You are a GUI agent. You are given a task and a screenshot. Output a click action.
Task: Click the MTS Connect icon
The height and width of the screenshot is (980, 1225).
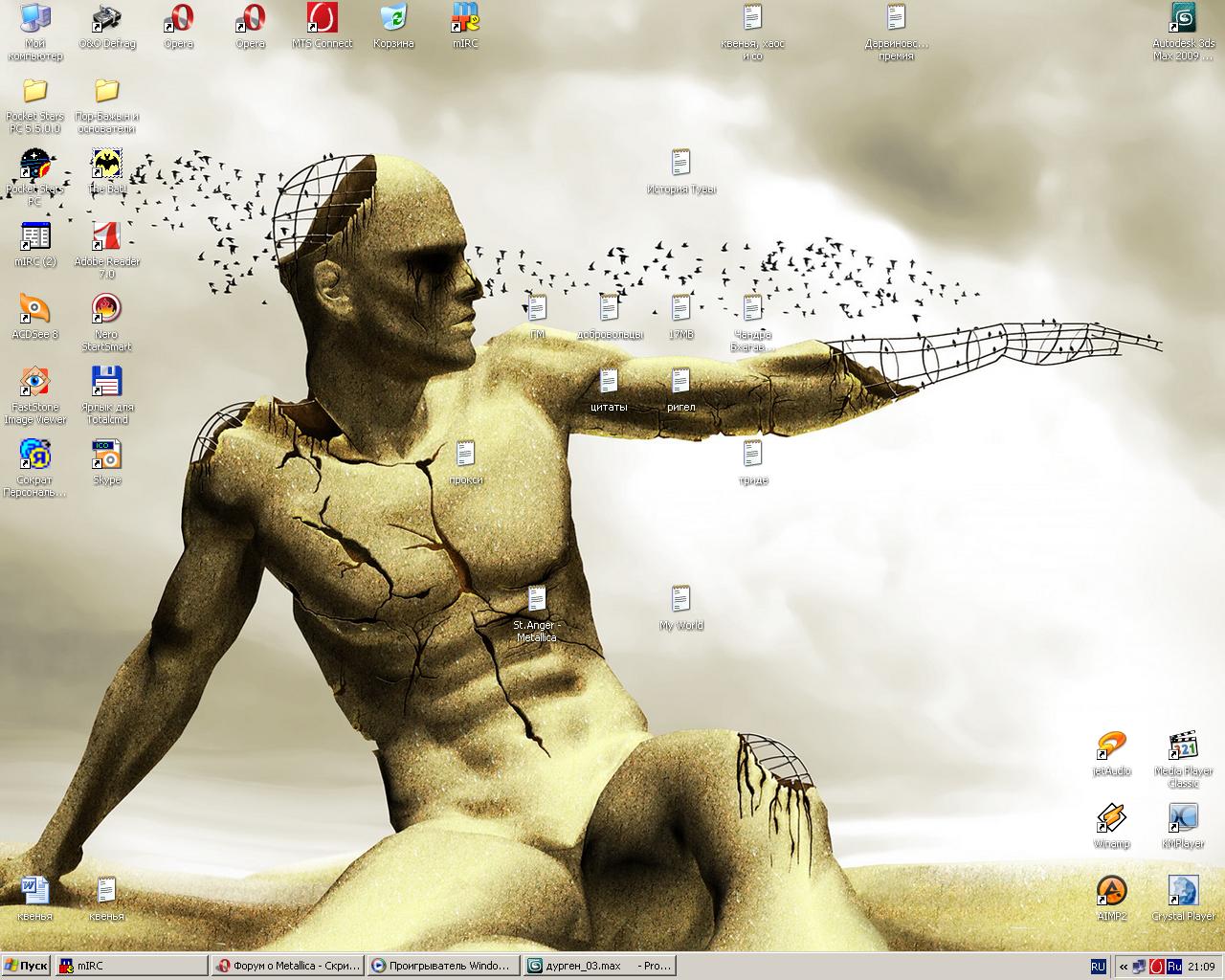coord(322,19)
